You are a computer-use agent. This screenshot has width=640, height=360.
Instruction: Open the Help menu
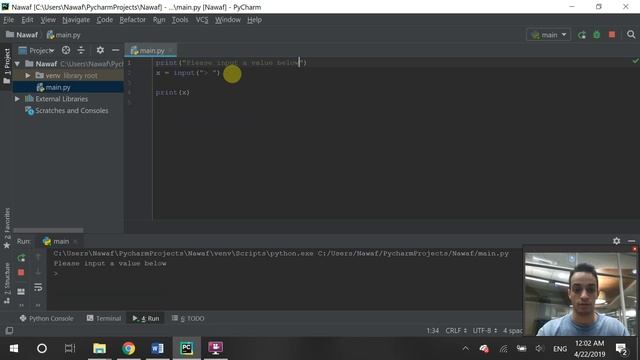point(254,20)
